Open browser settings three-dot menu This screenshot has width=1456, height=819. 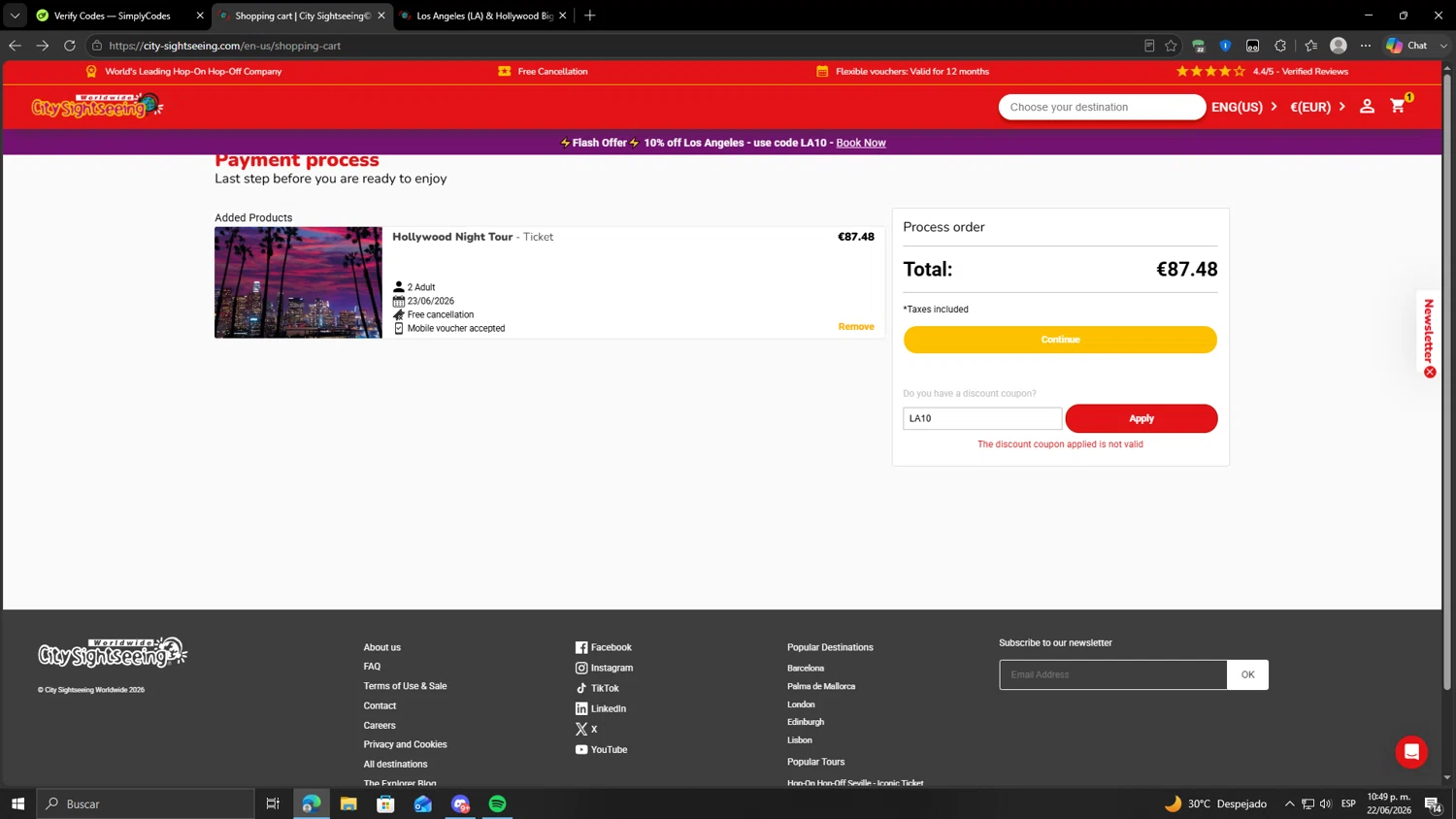point(1366,46)
